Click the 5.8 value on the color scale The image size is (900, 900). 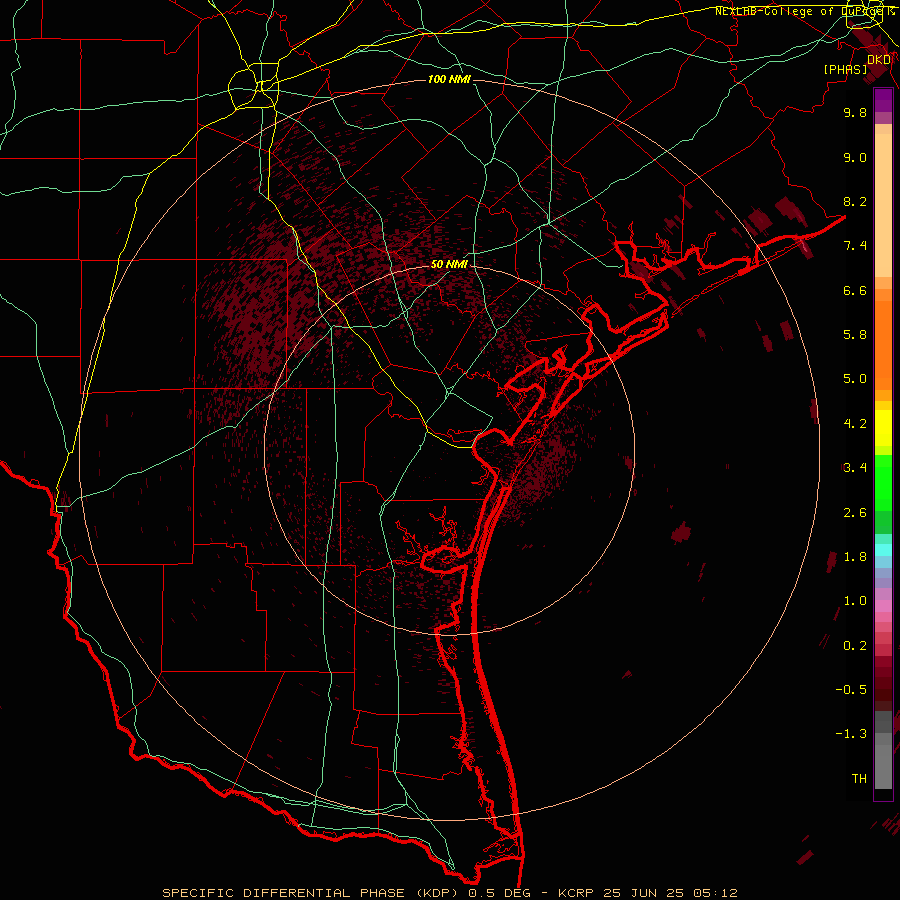click(855, 335)
